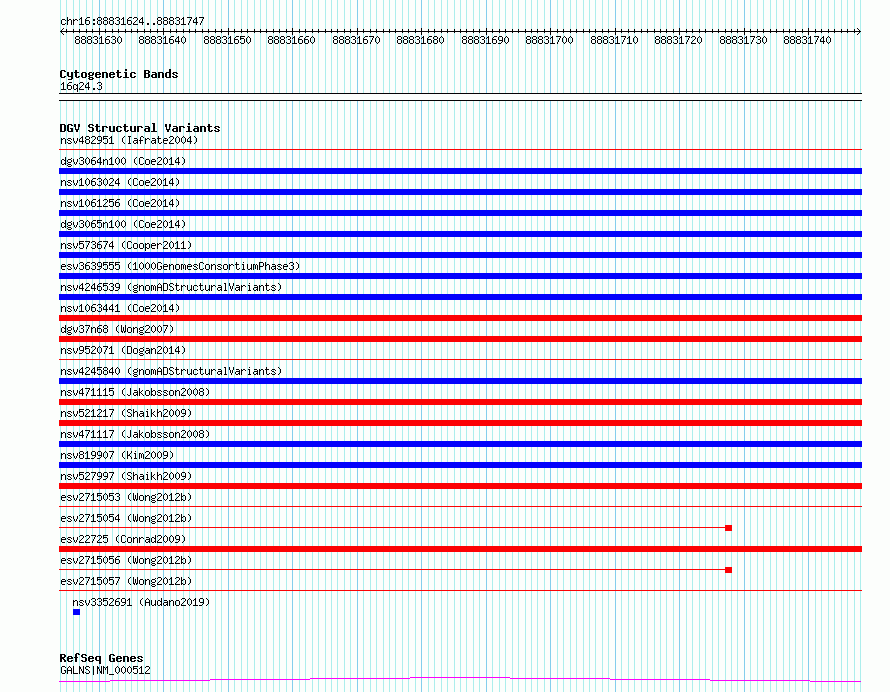Select the red nsv1063441 variant bar
The height and width of the screenshot is (692, 890).
pos(460,318)
